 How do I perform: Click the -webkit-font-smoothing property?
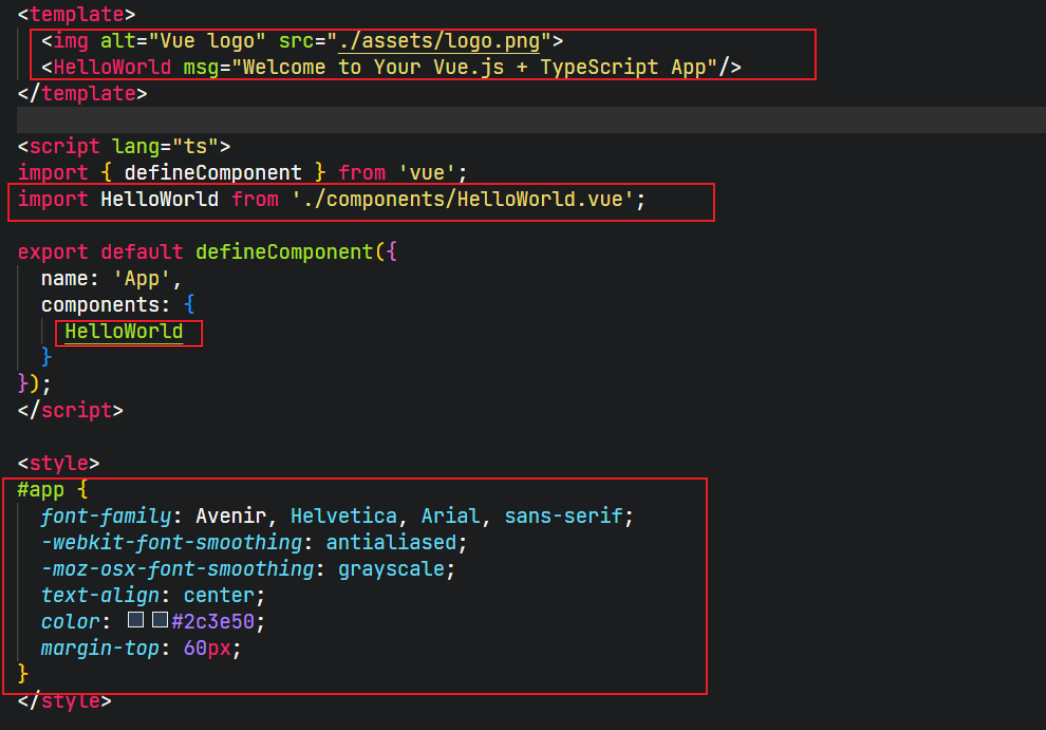coord(171,542)
